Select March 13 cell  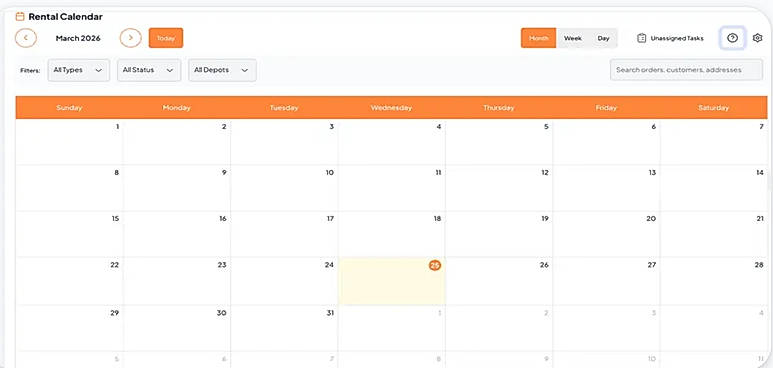coord(606,188)
